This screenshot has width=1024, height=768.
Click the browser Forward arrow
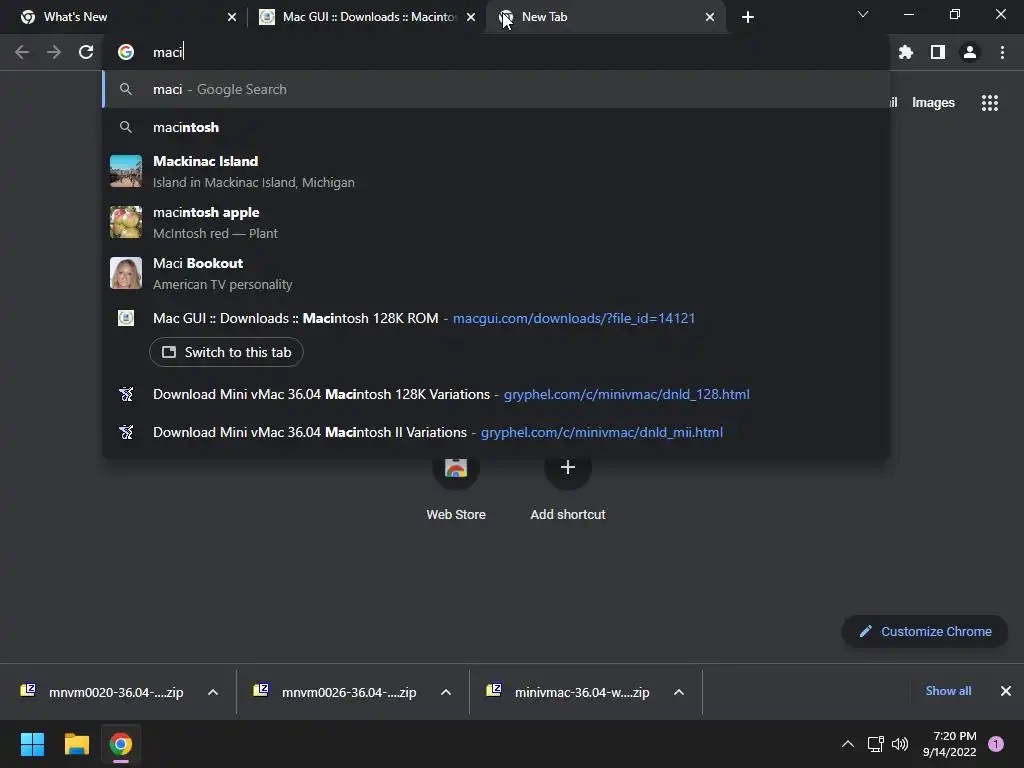coord(54,52)
